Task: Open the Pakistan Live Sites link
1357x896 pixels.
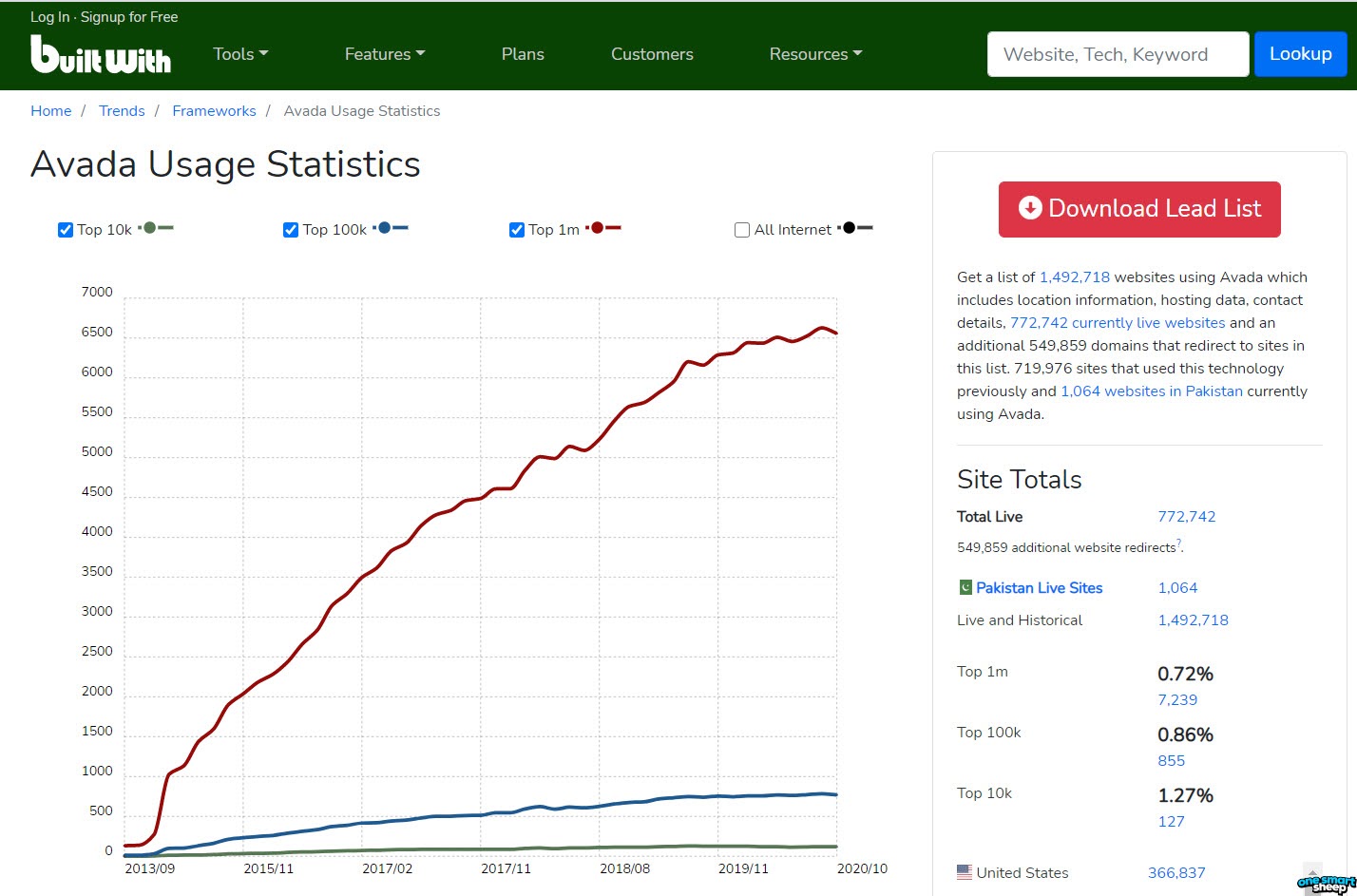Action: [x=1040, y=588]
